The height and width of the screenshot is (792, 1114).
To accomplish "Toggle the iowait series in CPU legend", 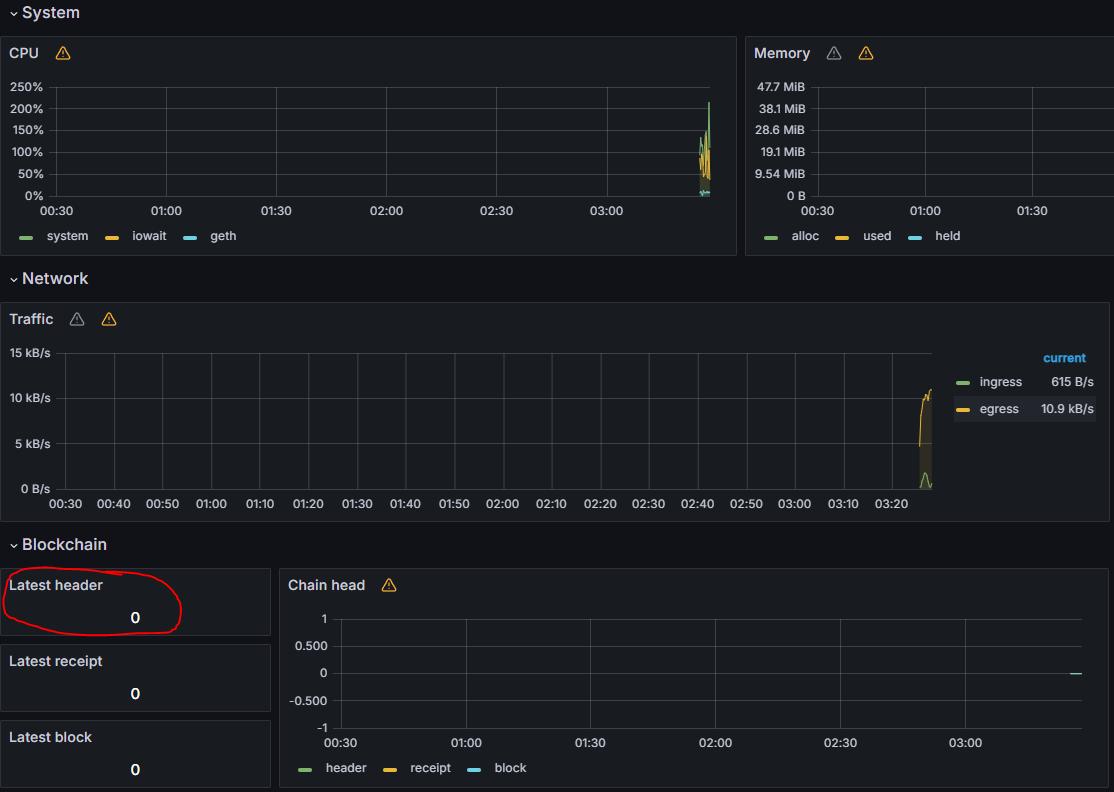I will pos(149,236).
